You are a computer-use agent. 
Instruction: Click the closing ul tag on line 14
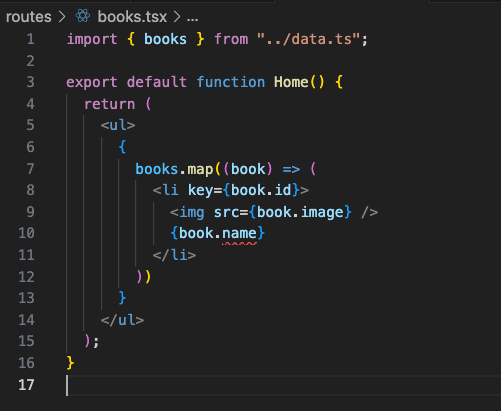(x=122, y=320)
